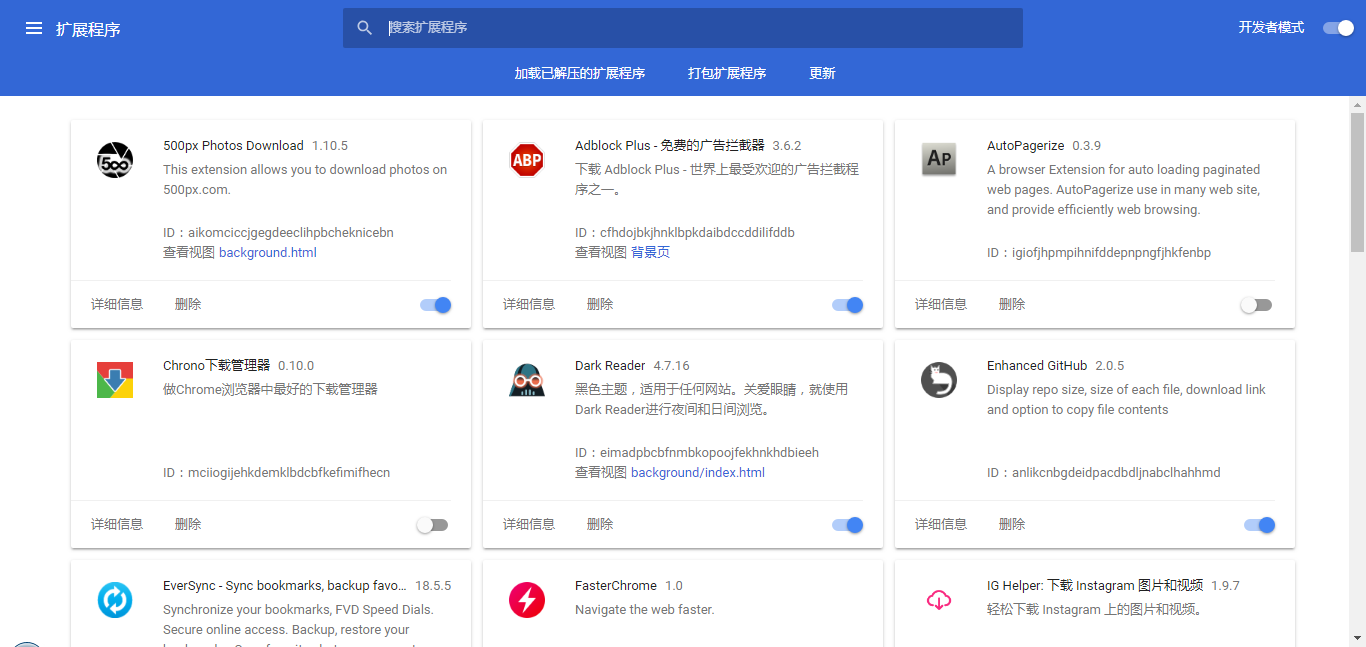Click 删除 for Enhanced GitHub
This screenshot has width=1366, height=647.
1012,524
